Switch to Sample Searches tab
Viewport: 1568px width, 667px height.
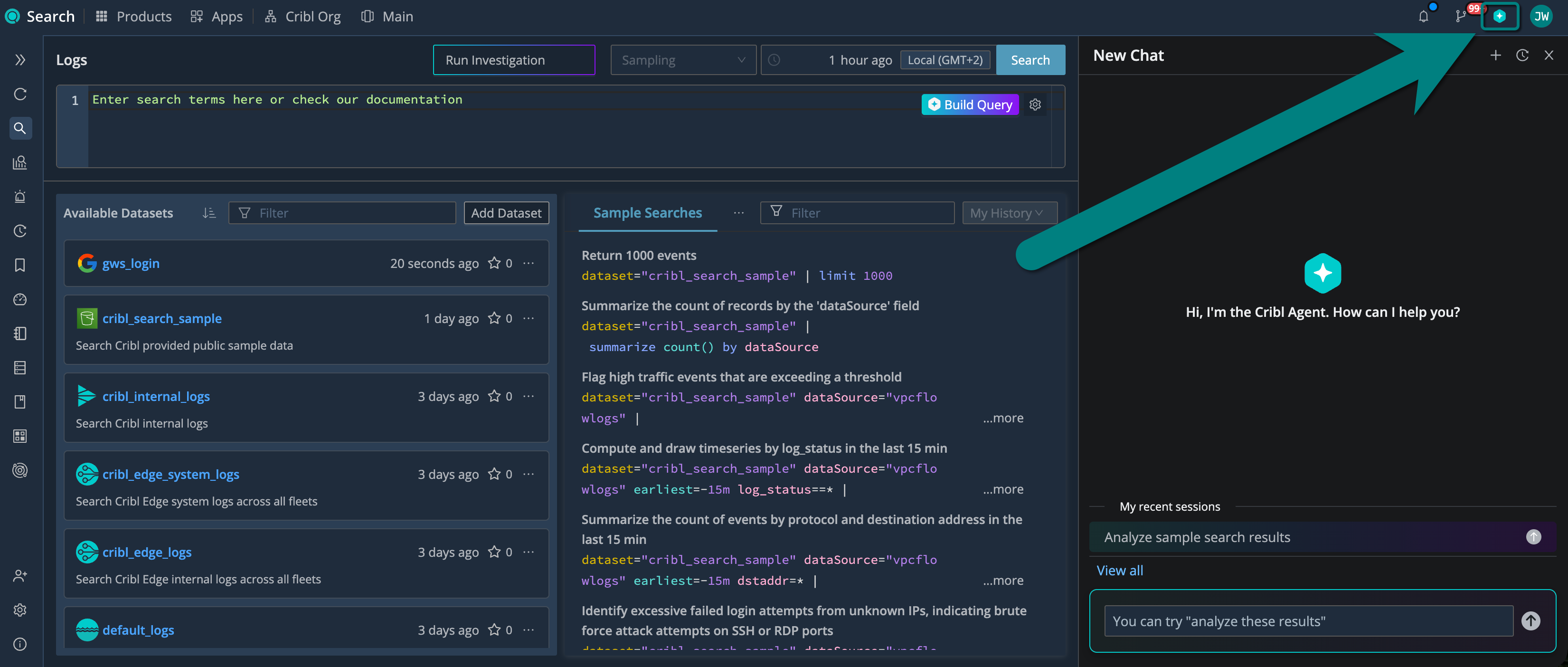click(648, 213)
